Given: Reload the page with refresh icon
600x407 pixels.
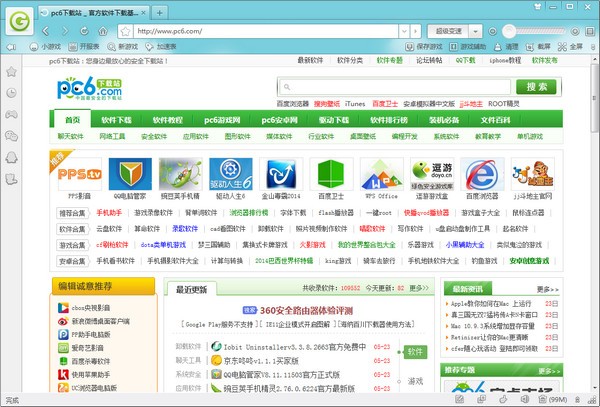Looking at the screenshot, I should click(x=84, y=31).
